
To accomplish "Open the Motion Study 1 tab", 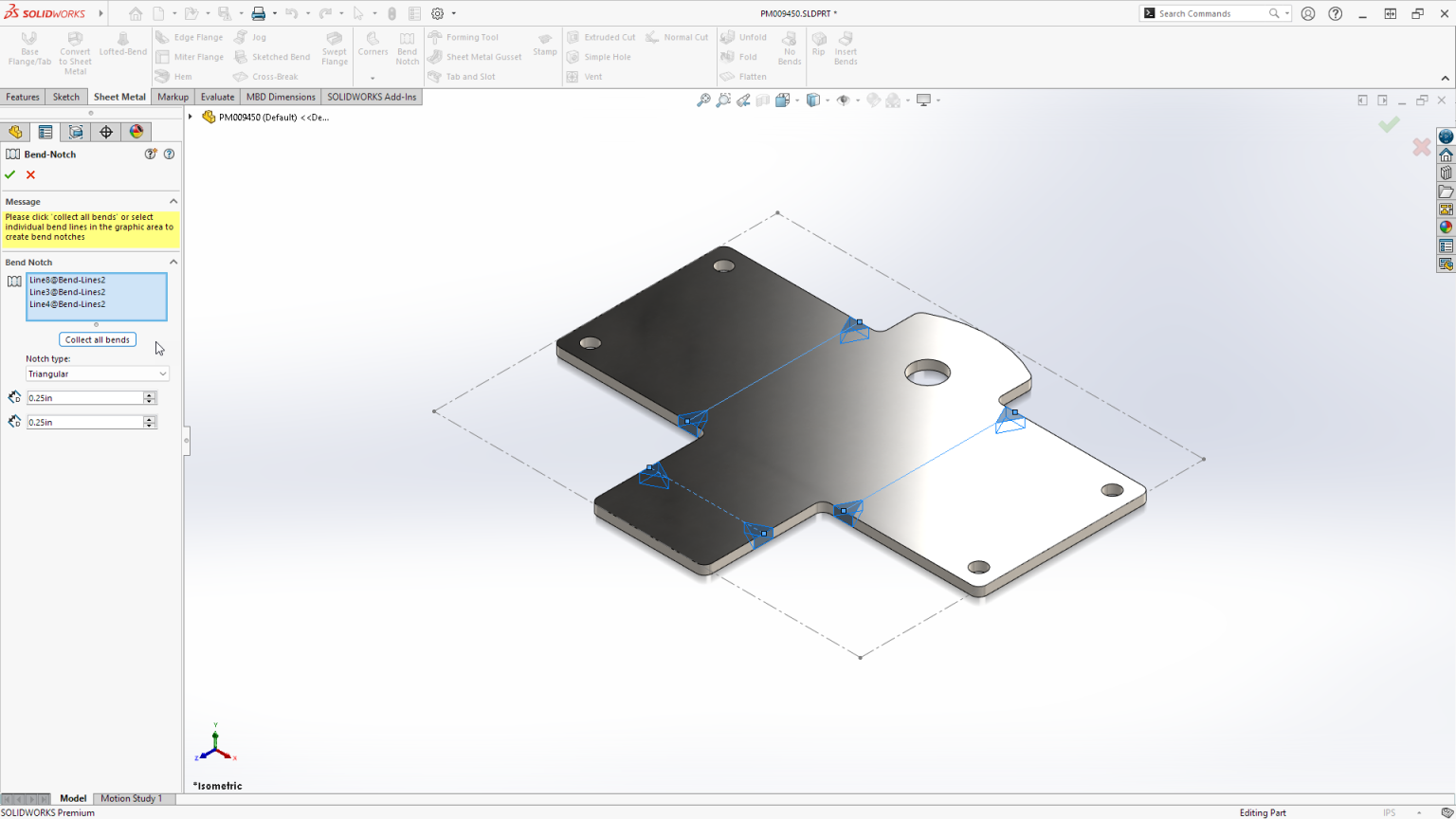I will point(133,798).
